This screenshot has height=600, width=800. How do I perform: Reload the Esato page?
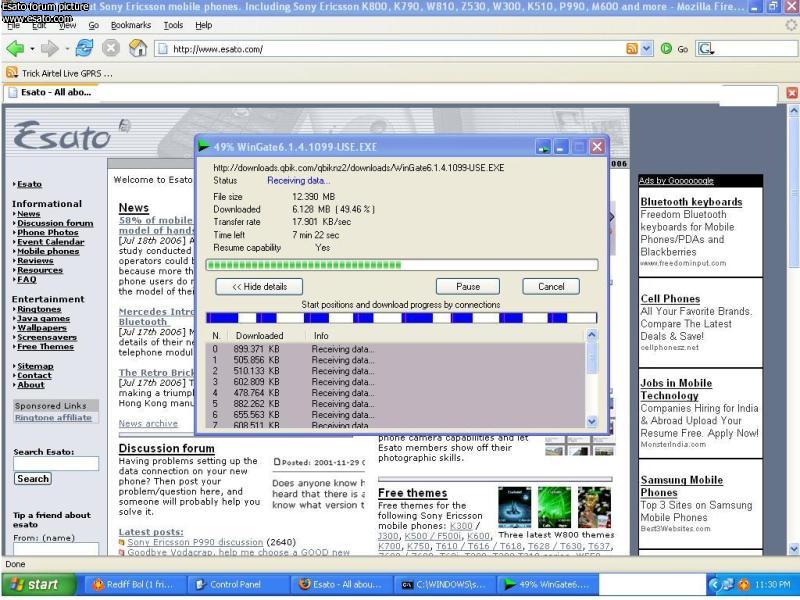(84, 48)
